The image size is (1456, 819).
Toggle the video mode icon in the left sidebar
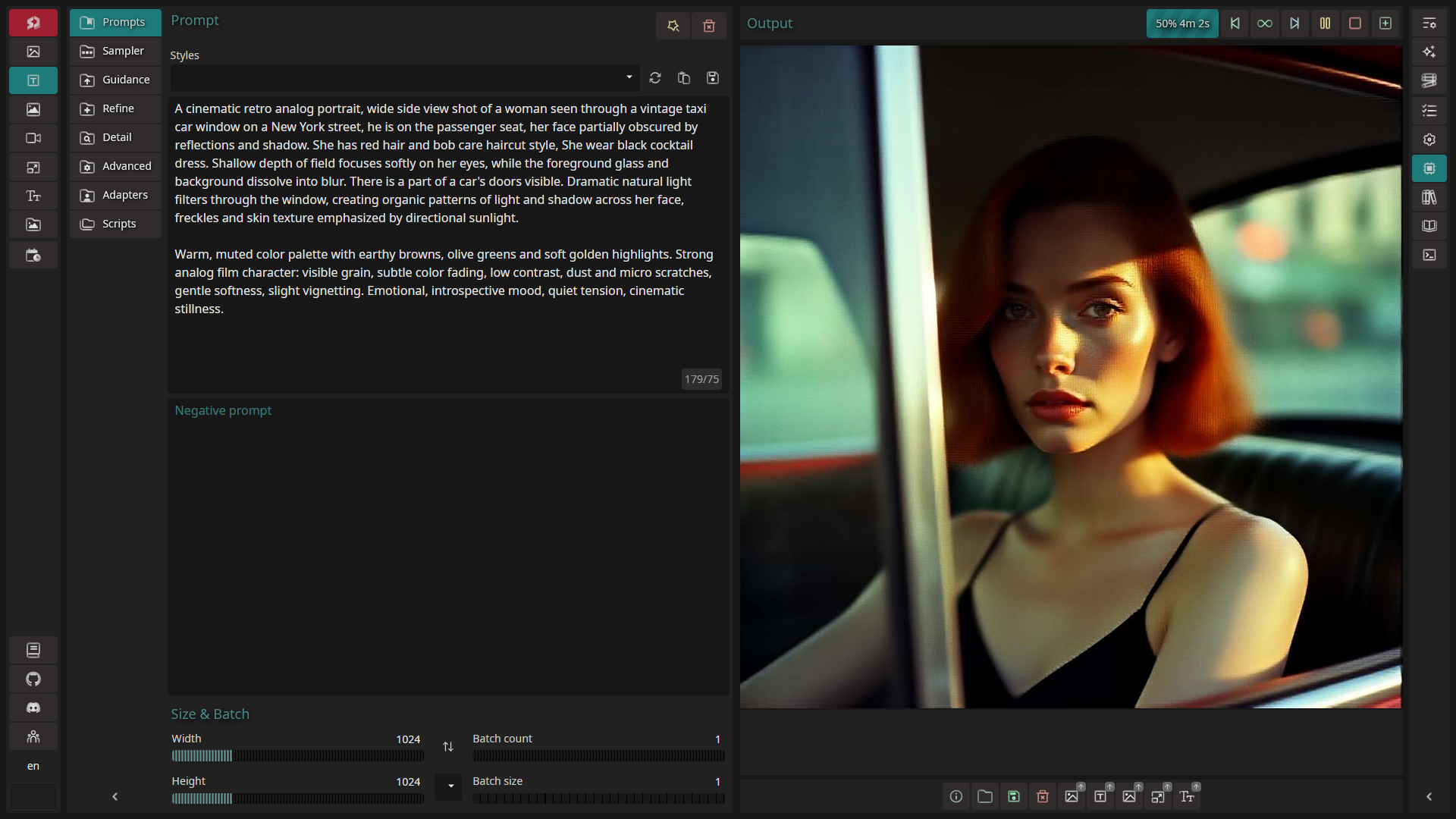click(x=33, y=138)
